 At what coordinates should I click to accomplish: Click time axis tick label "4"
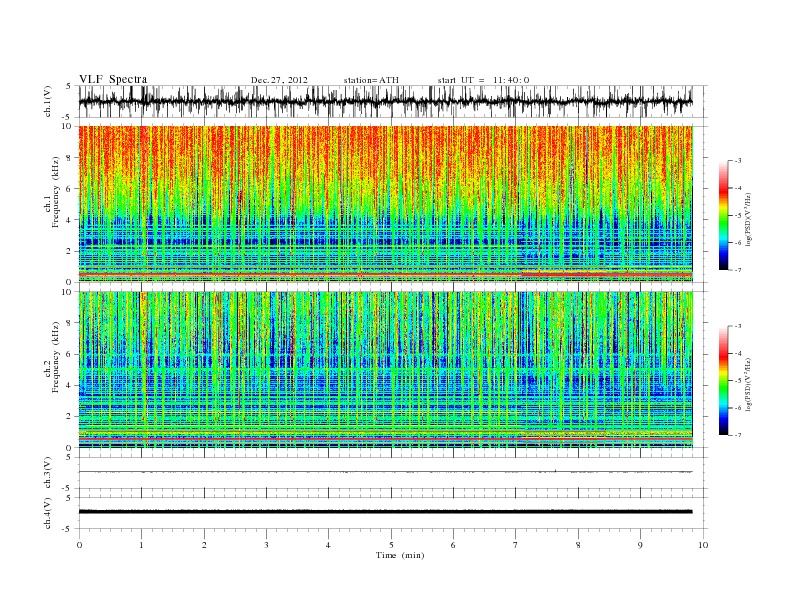pos(328,545)
